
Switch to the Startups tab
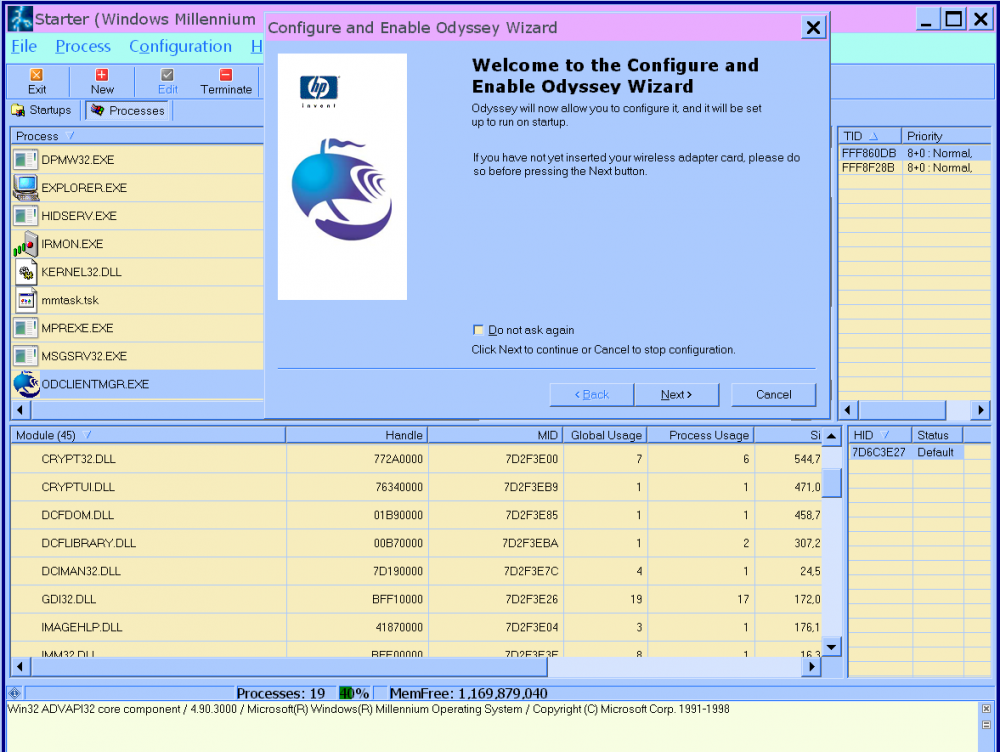42,110
